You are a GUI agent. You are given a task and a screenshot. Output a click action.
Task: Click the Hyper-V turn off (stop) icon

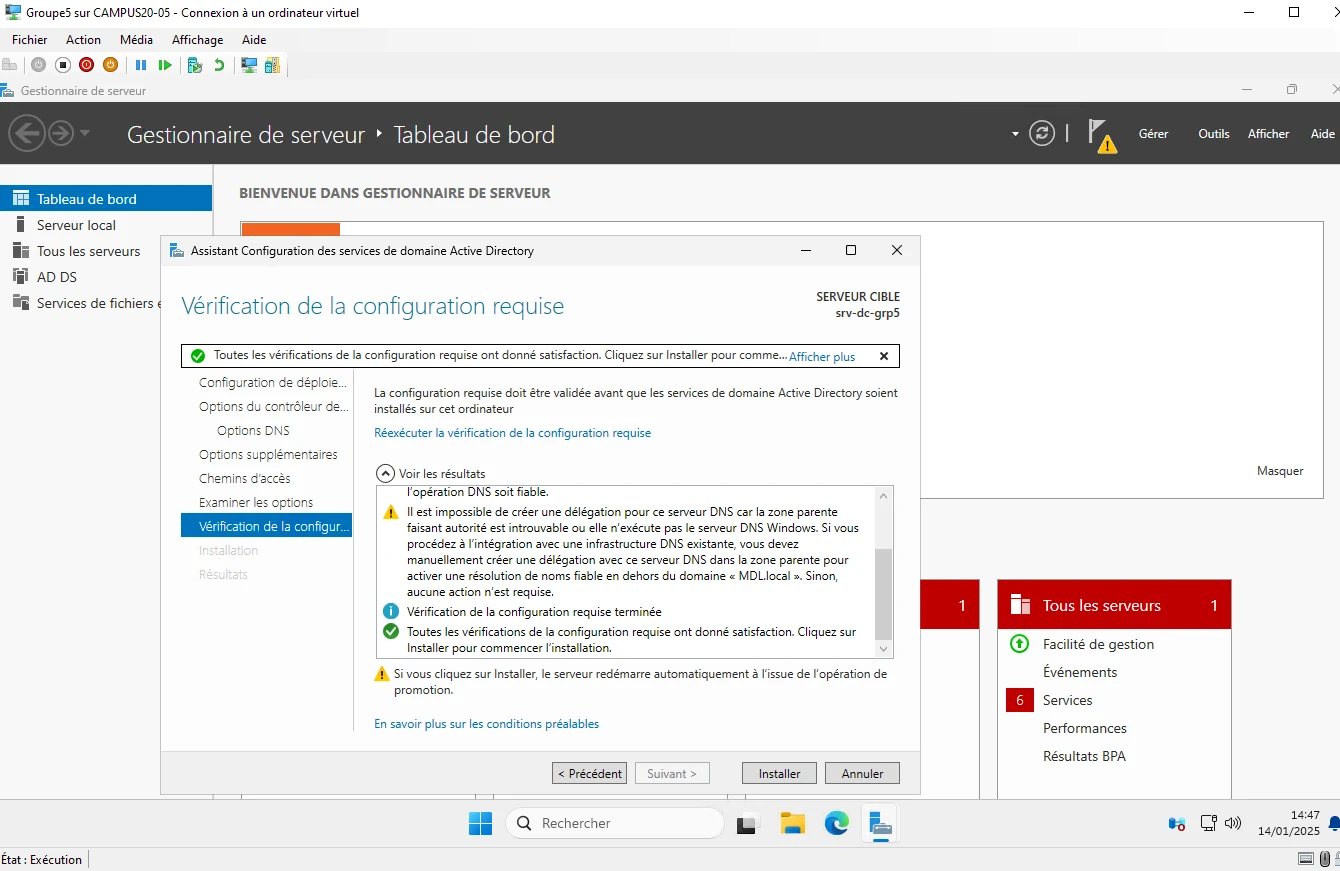(x=62, y=65)
